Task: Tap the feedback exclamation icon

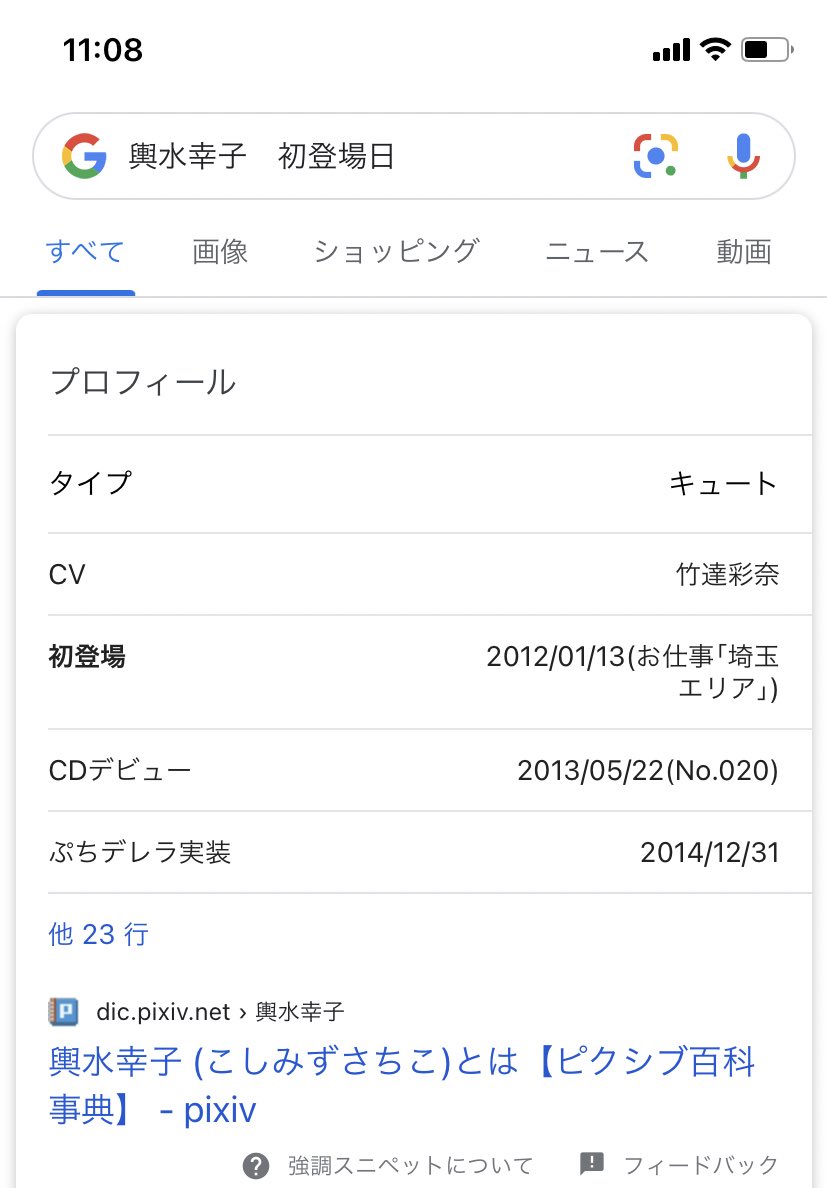Action: [591, 1164]
